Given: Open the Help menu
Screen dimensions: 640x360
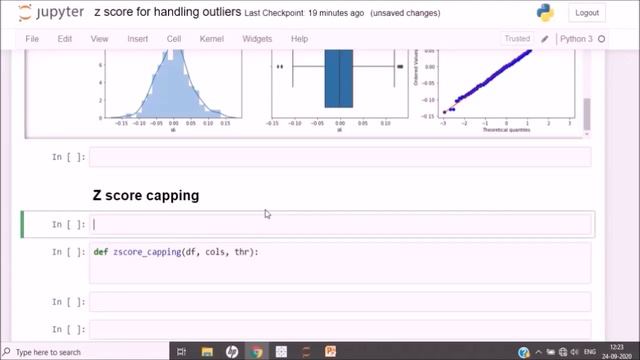Looking at the screenshot, I should [x=299, y=39].
